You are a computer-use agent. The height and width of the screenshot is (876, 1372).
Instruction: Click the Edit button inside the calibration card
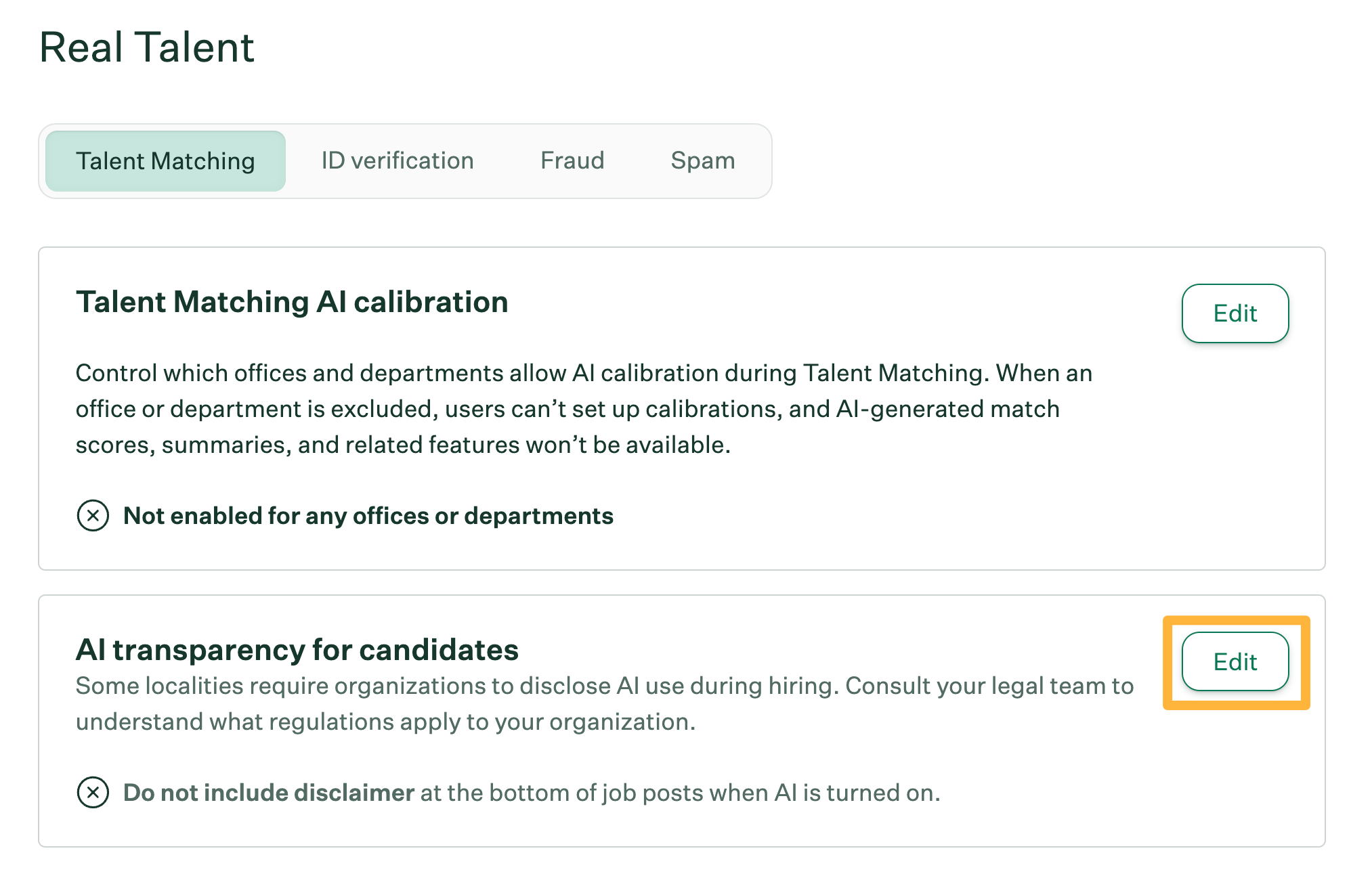click(1235, 313)
